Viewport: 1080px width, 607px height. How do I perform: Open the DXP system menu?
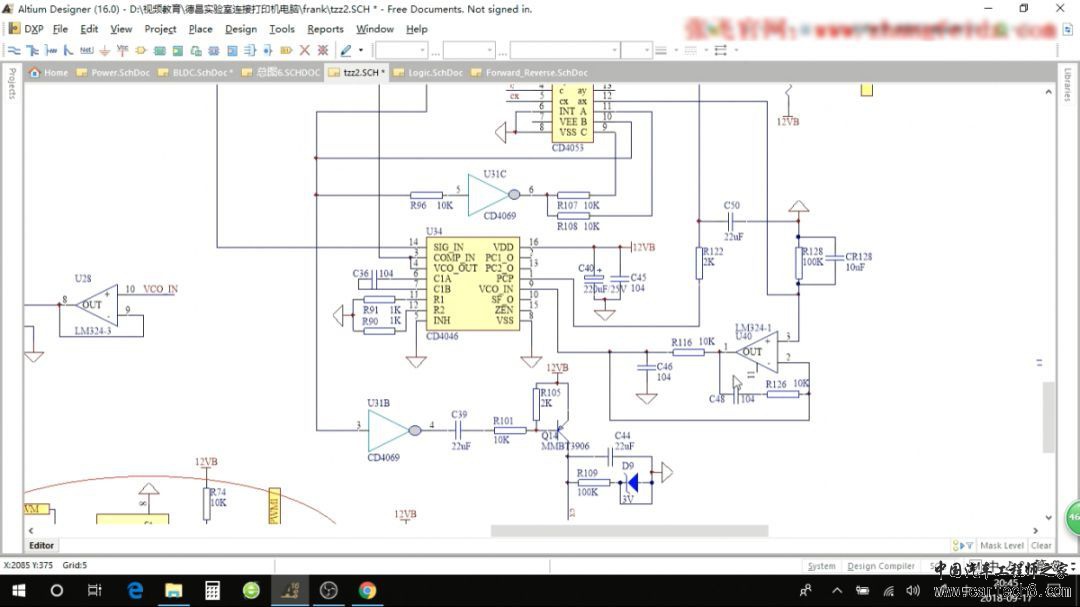26,29
